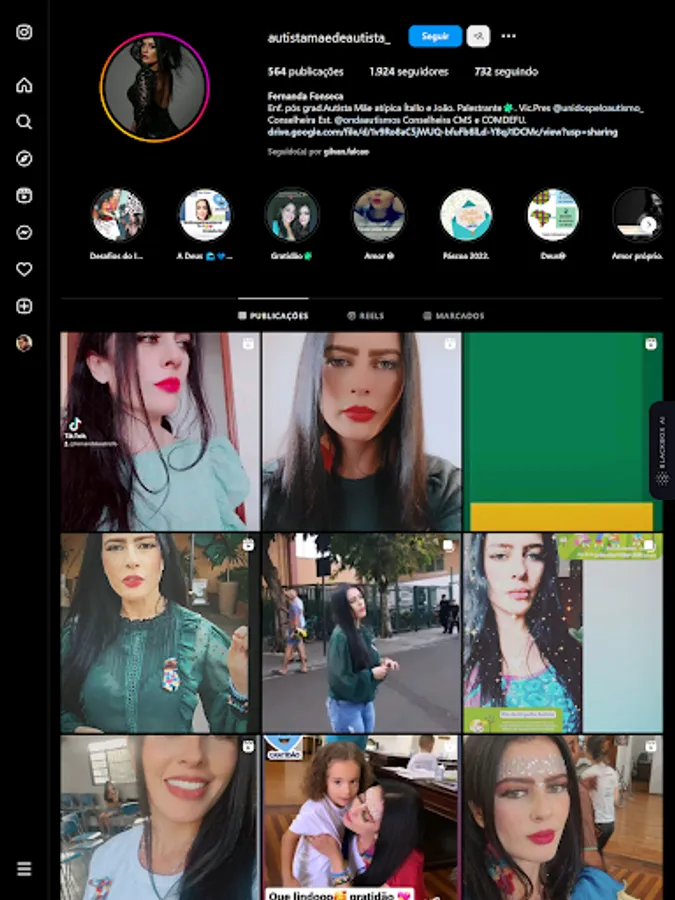
Task: Click the username autistamaedeautista_
Action: coord(329,38)
